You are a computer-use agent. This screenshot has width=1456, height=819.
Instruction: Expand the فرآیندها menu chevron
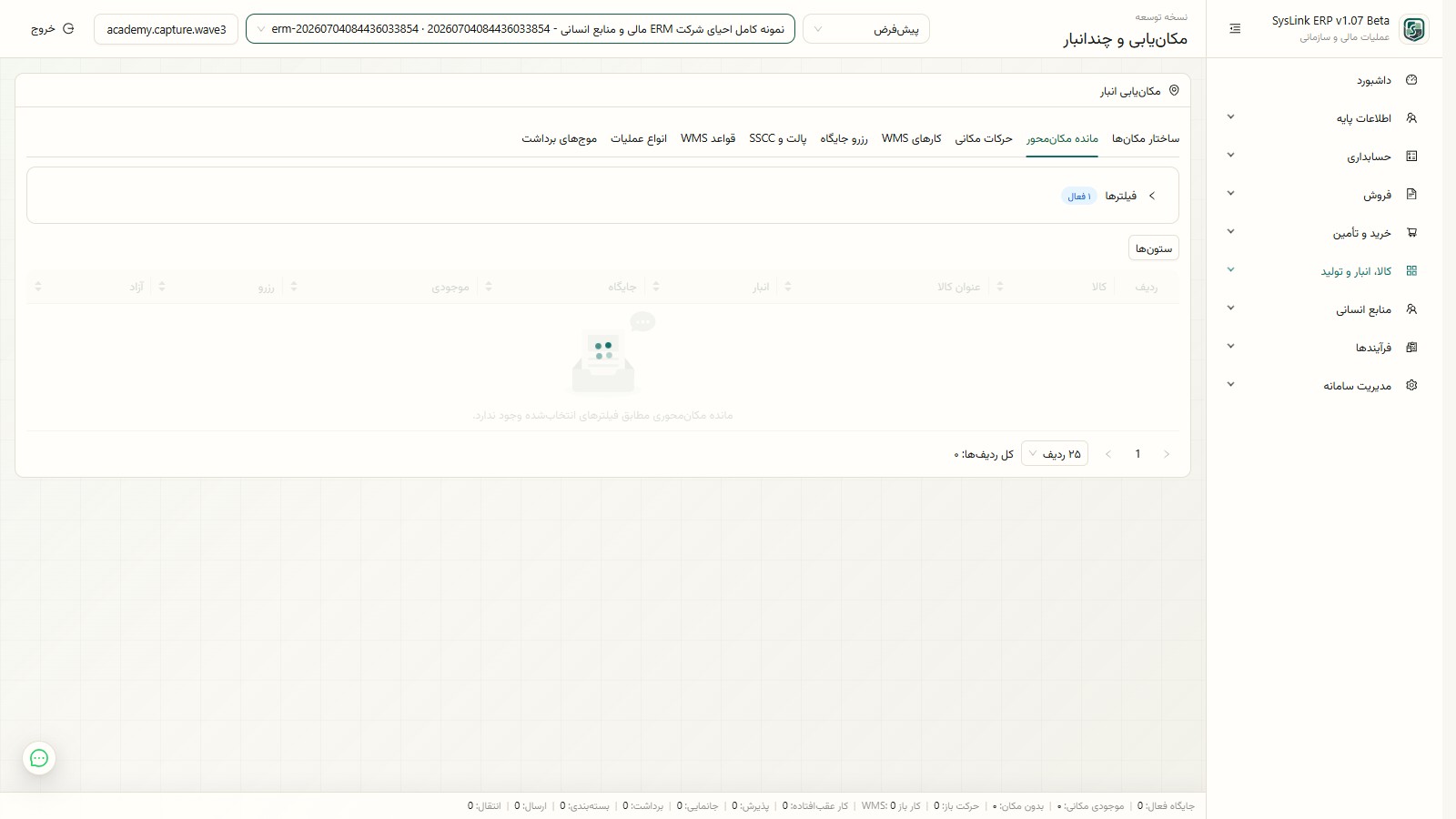click(x=1230, y=347)
